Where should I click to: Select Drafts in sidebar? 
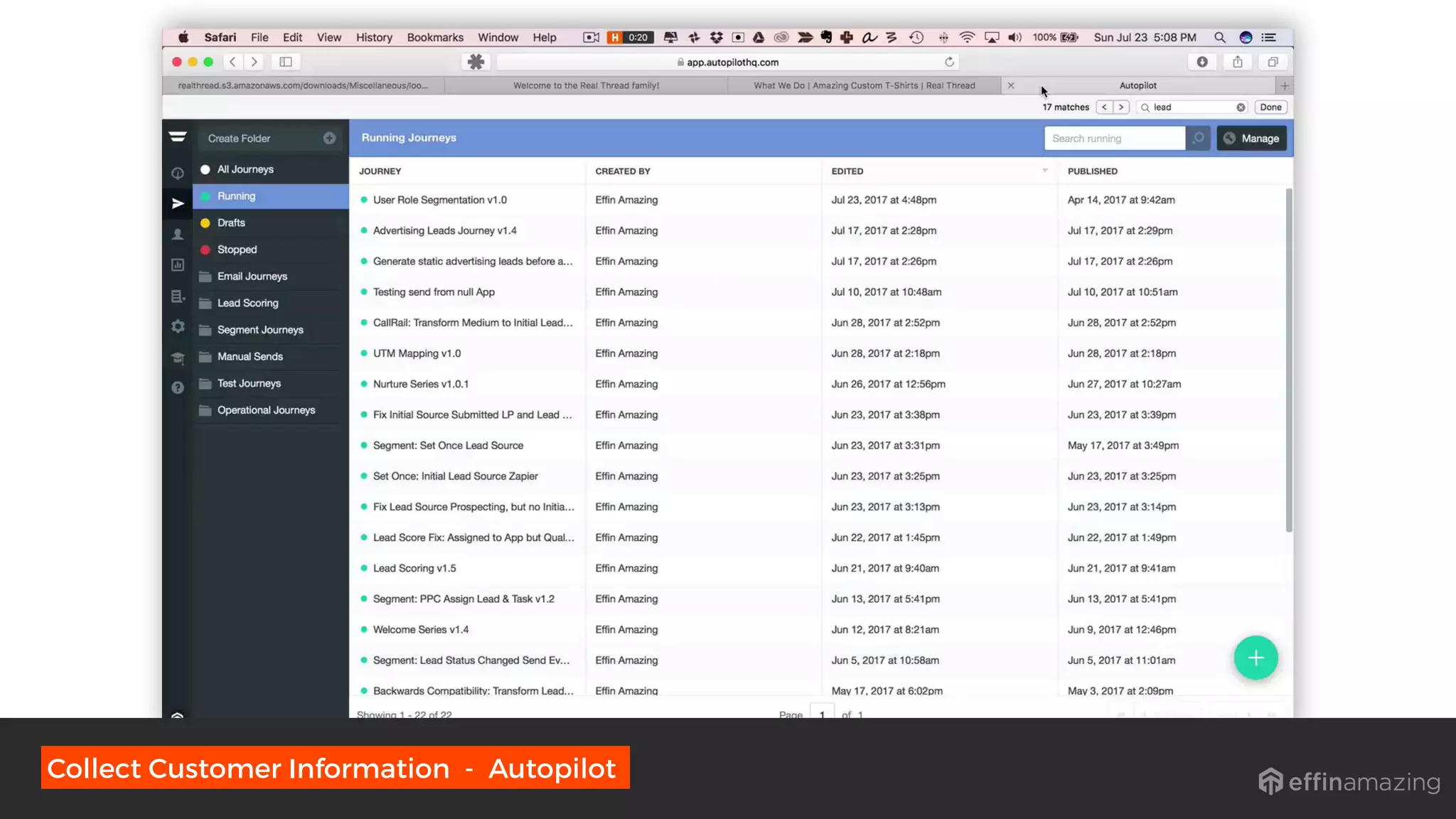271,223
